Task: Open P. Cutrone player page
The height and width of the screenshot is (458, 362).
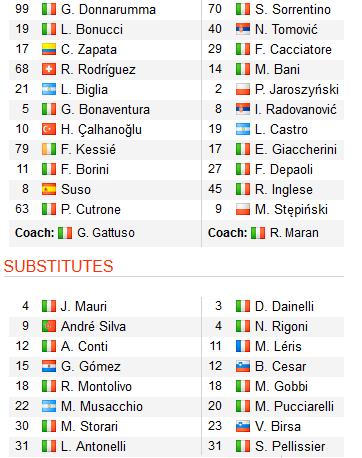Action: 91,209
